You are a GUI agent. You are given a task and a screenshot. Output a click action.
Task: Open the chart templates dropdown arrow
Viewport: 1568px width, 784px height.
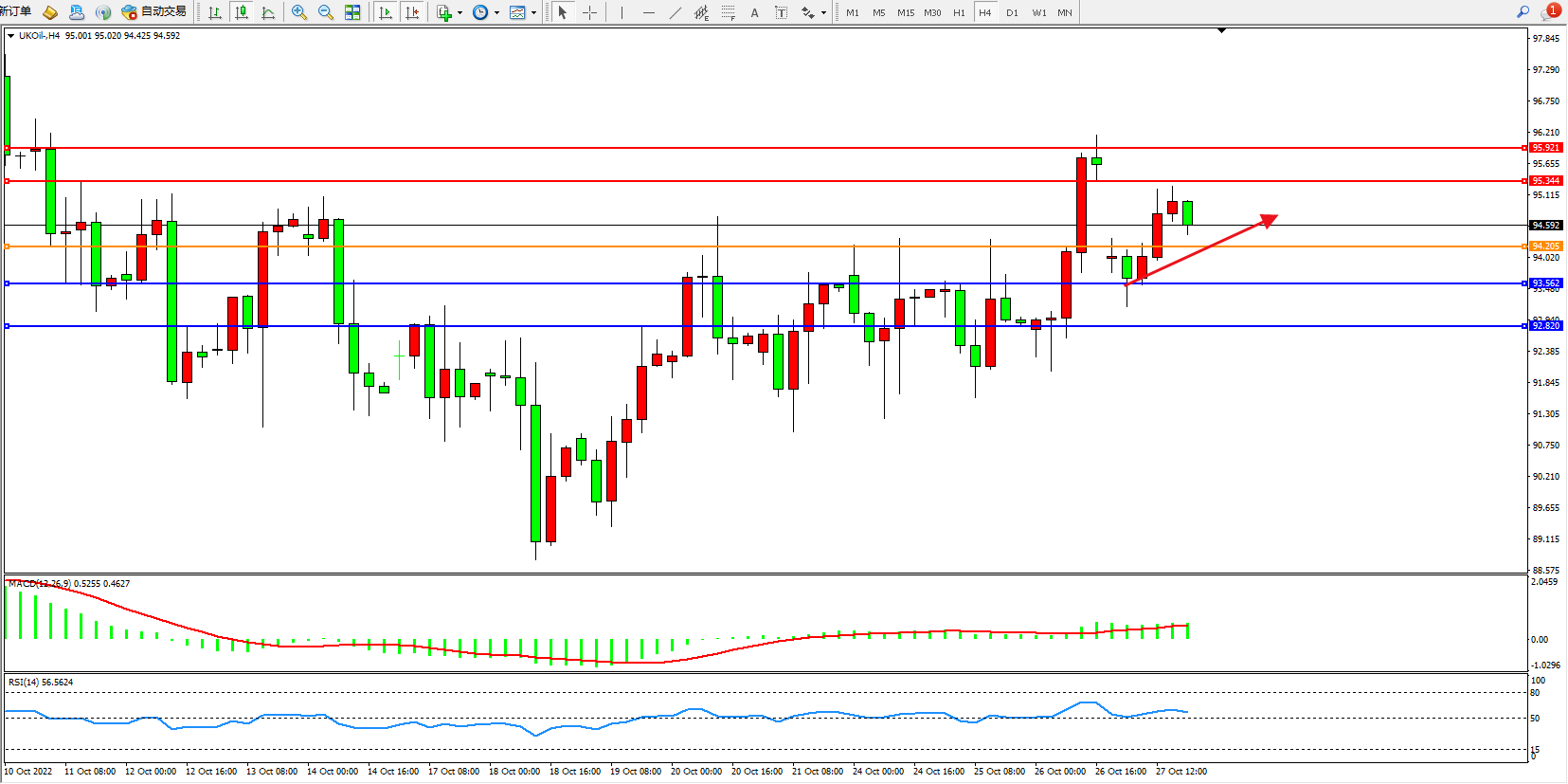[534, 13]
